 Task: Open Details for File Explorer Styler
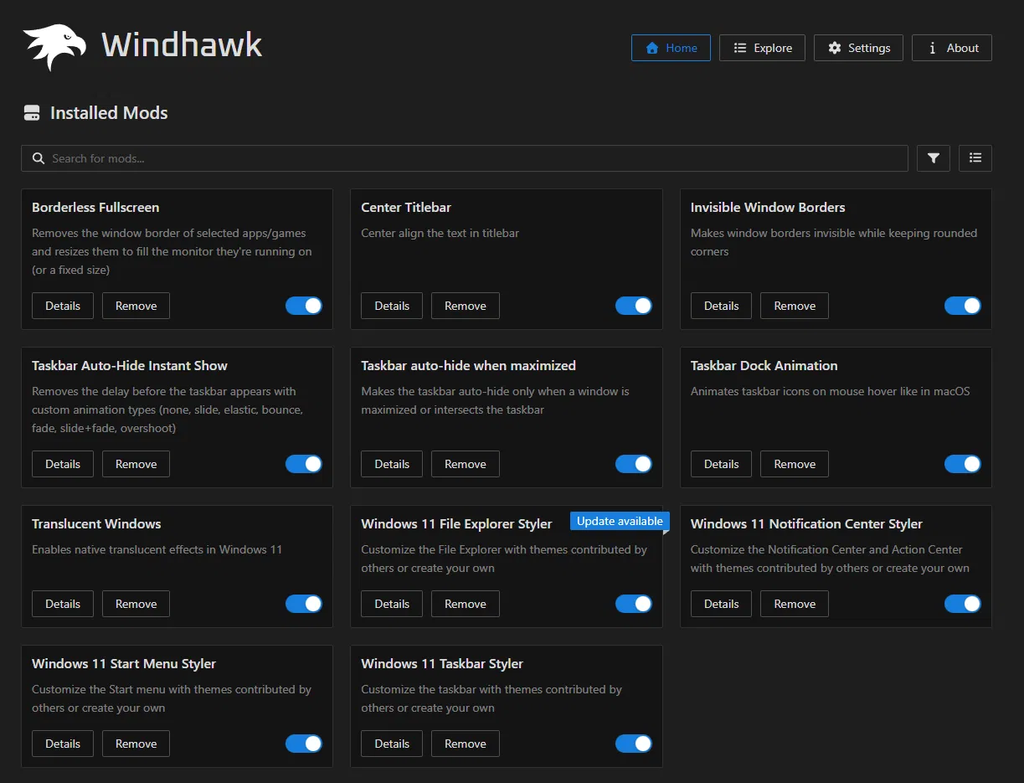(x=392, y=603)
